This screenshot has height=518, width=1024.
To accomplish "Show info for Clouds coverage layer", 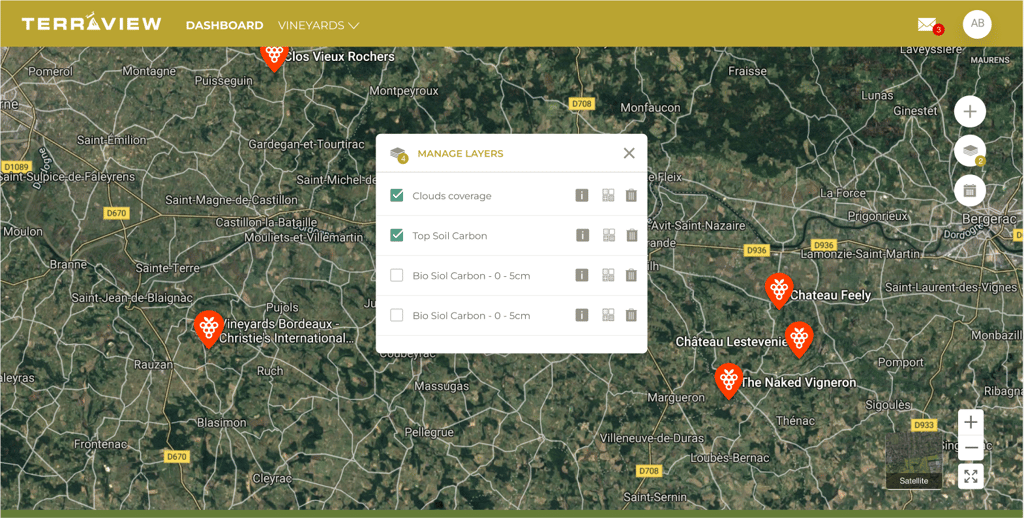I will [582, 195].
